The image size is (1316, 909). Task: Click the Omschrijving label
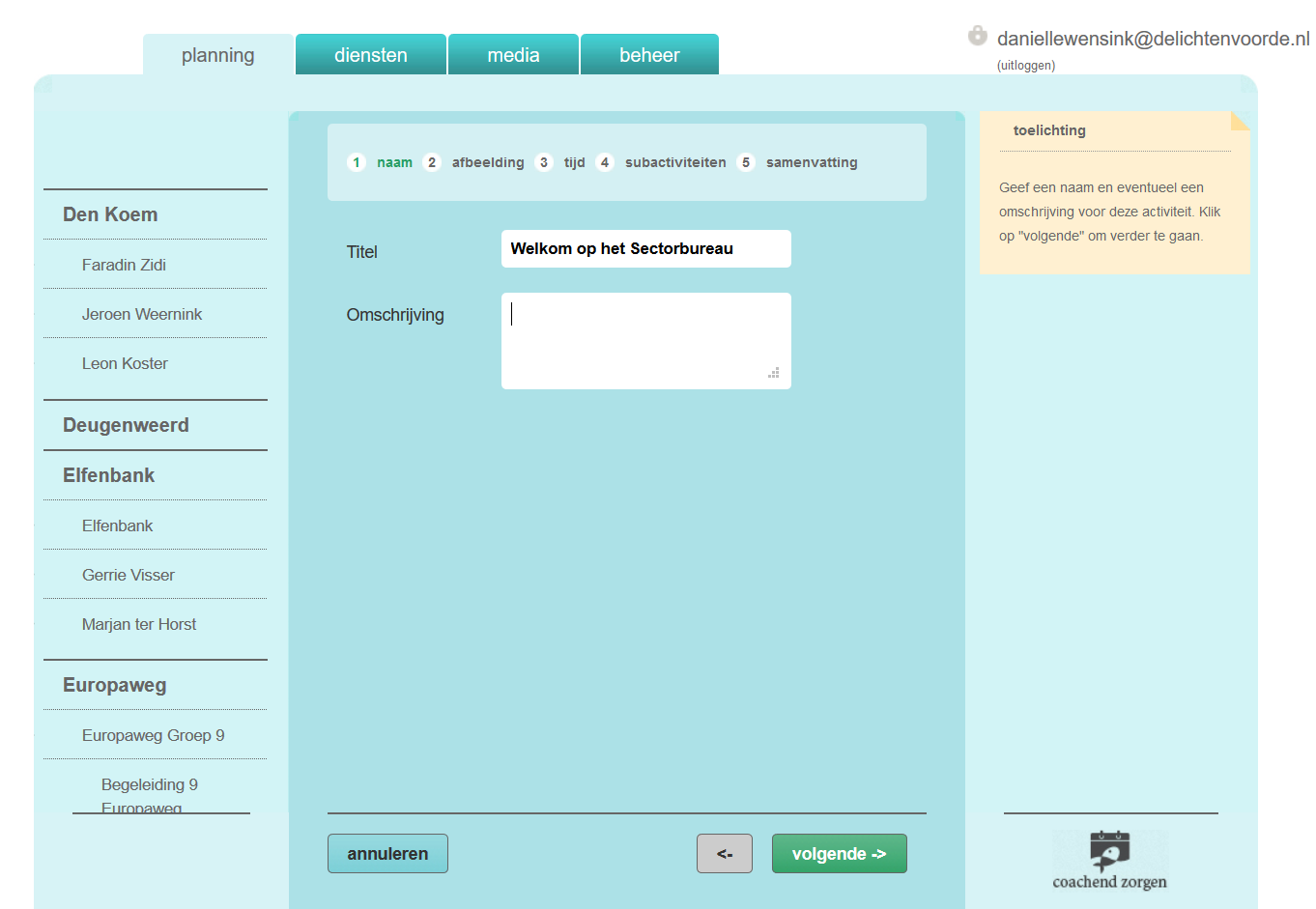pyautogui.click(x=395, y=315)
